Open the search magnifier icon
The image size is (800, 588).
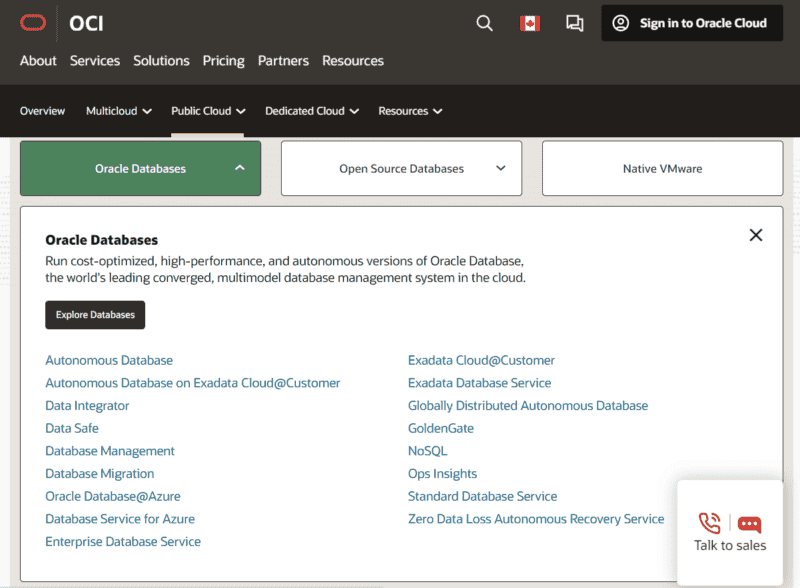(x=484, y=23)
